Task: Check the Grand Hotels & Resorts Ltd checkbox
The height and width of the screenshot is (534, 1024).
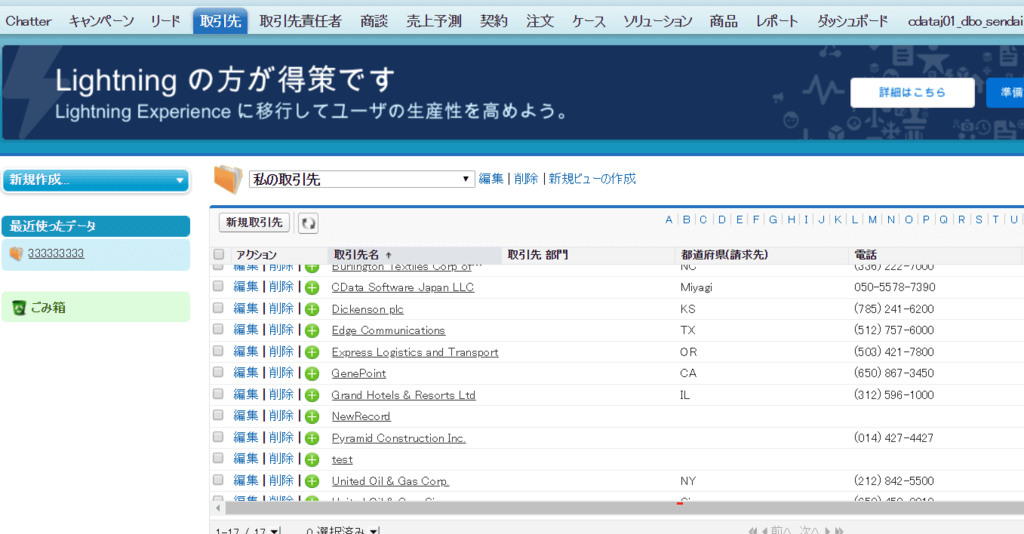Action: click(218, 394)
